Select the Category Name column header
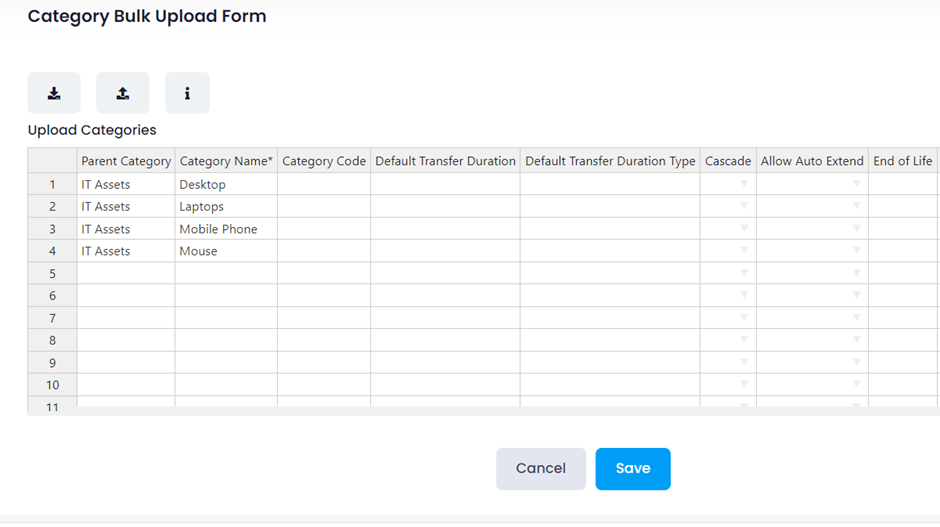The height and width of the screenshot is (527, 940). click(226, 161)
